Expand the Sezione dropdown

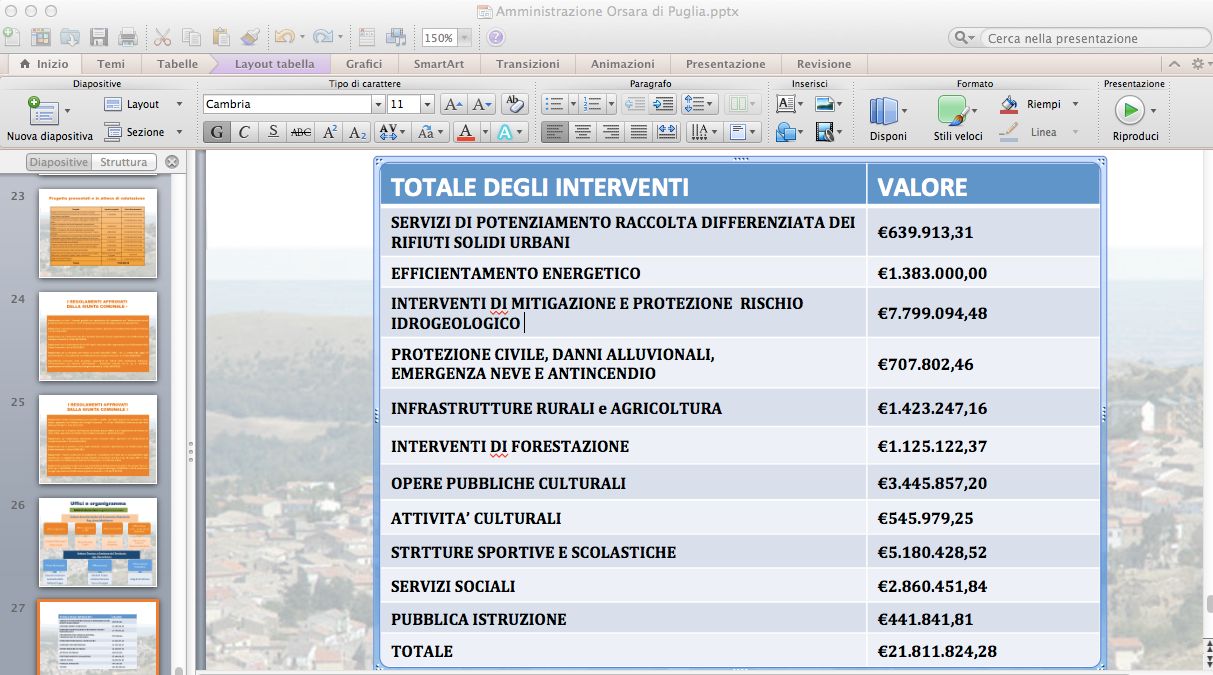(180, 132)
